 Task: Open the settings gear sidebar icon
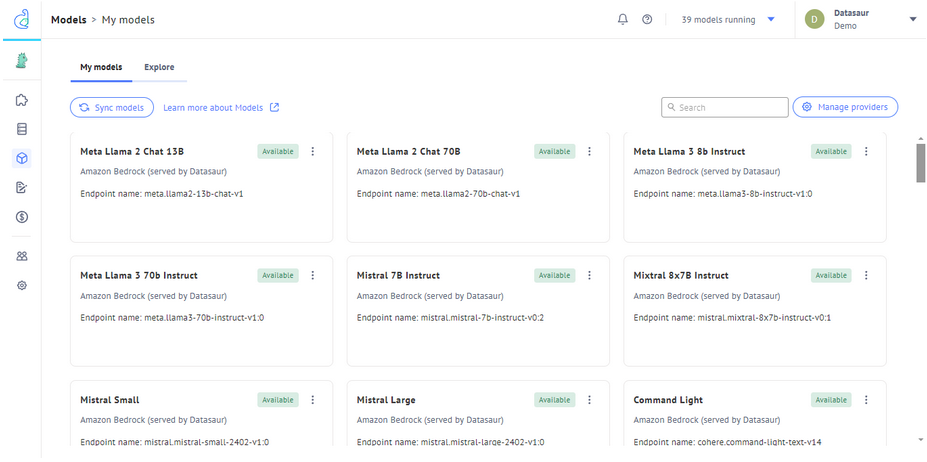tap(21, 285)
